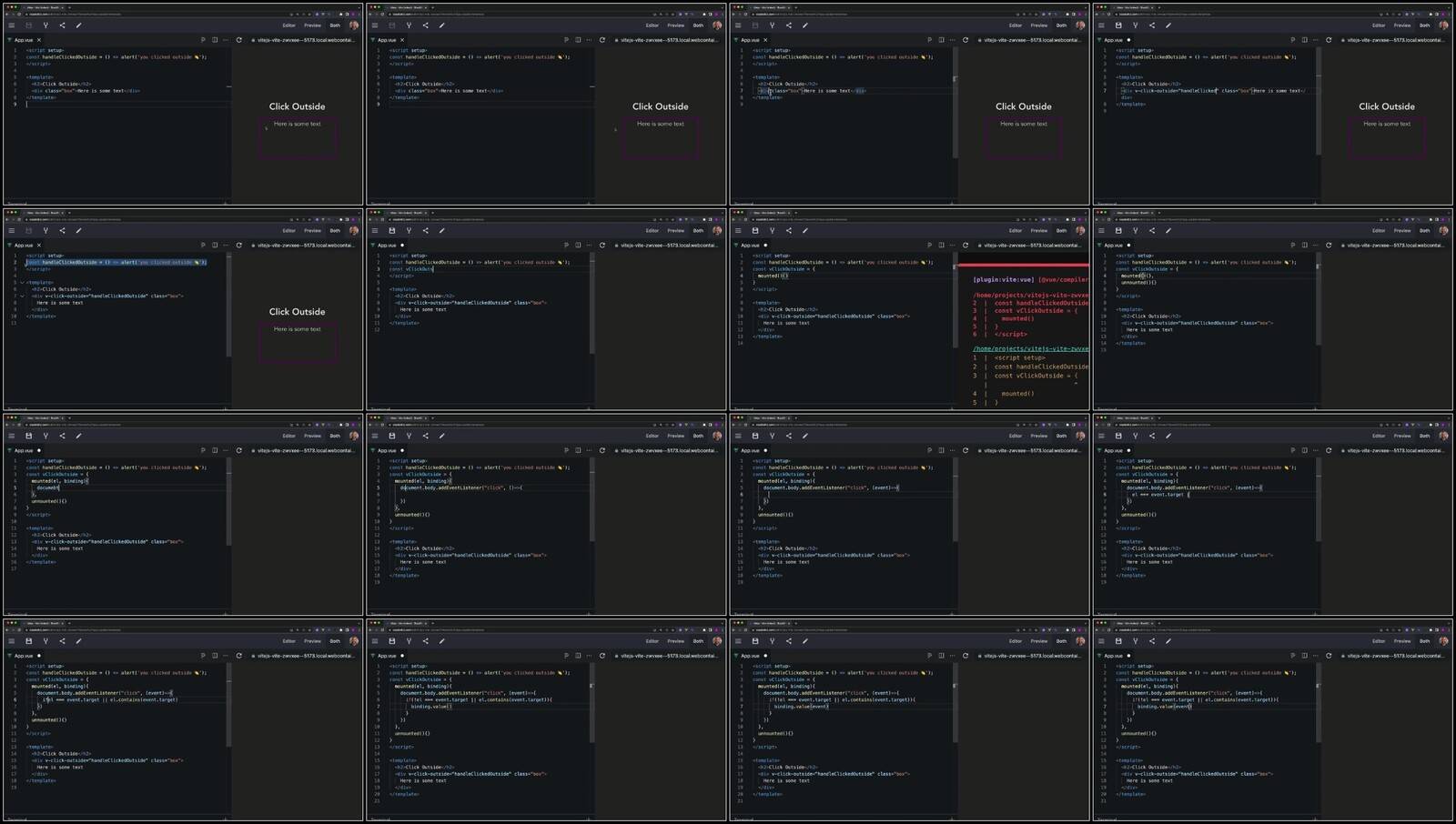Click Share icon in frame with line 2 selected

(62, 231)
